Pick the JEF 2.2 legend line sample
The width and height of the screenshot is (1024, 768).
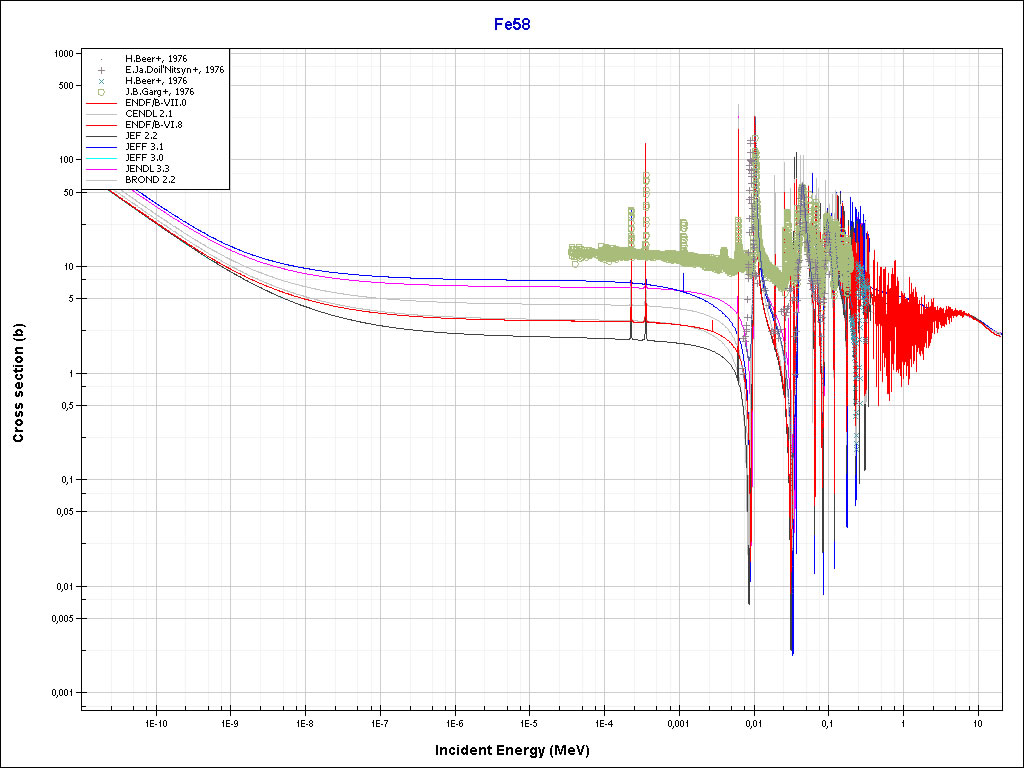101,136
